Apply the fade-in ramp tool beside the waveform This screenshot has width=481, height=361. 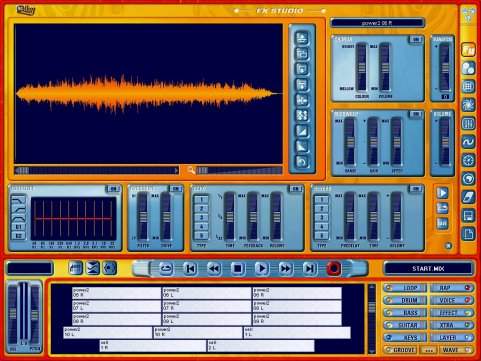pos(302,131)
